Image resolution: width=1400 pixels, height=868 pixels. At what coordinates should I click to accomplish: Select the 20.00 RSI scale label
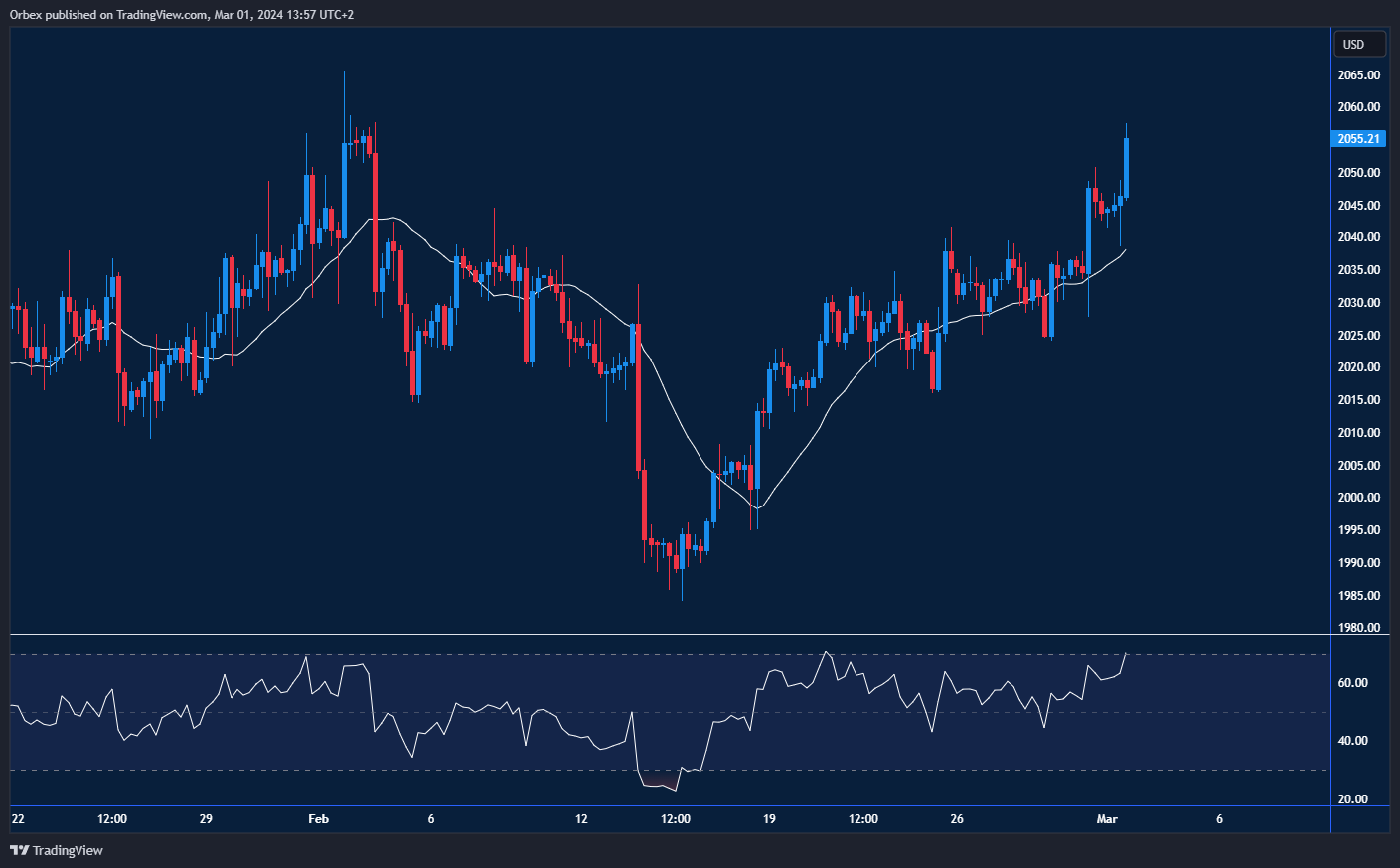1352,799
